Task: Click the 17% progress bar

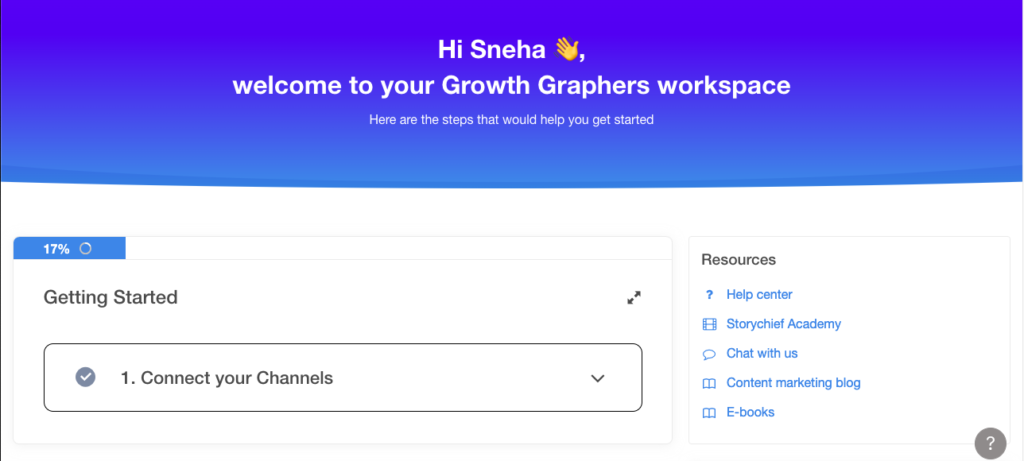Action: (69, 249)
